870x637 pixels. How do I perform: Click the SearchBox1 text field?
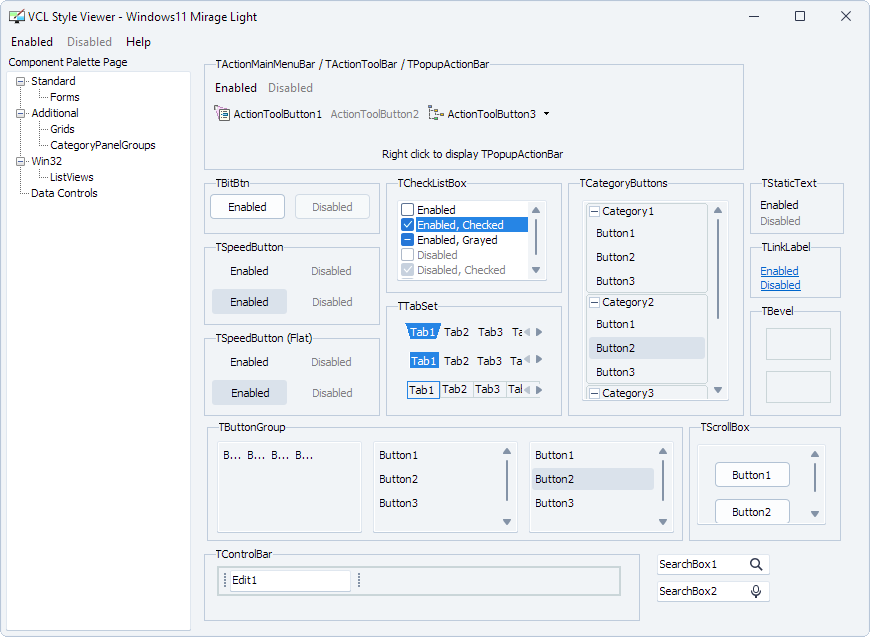pyautogui.click(x=702, y=564)
